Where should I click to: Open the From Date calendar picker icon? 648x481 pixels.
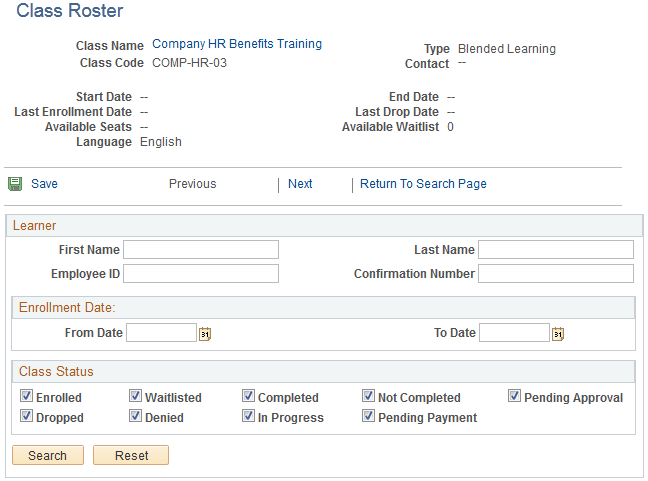[x=205, y=333]
